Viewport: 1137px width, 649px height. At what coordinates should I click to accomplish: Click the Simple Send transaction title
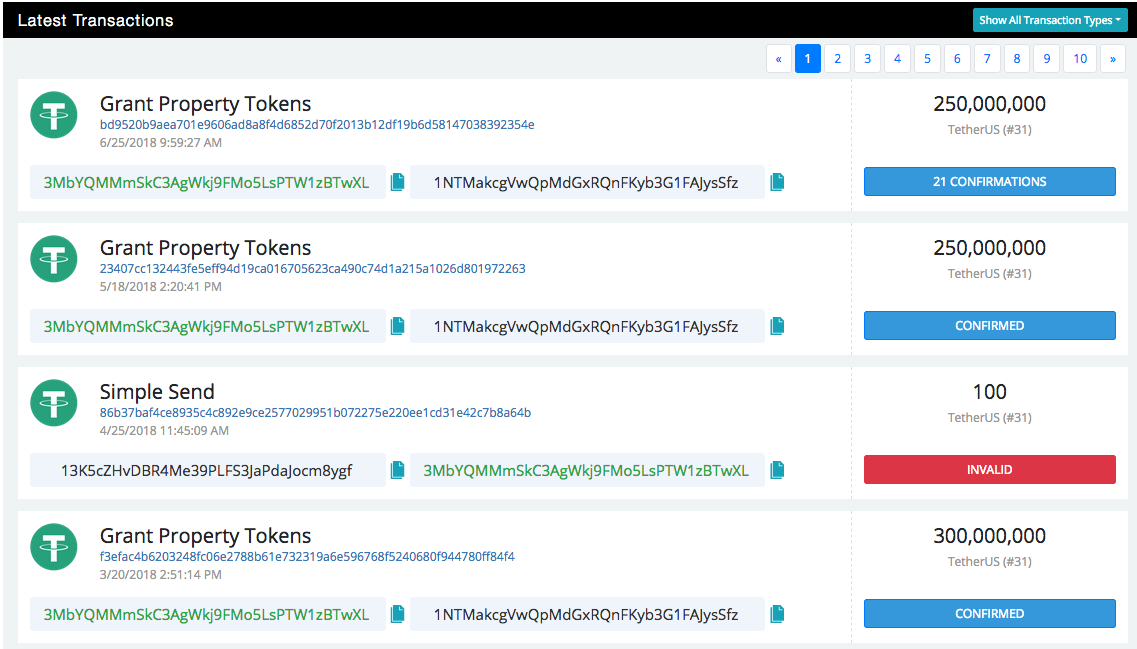coord(157,392)
